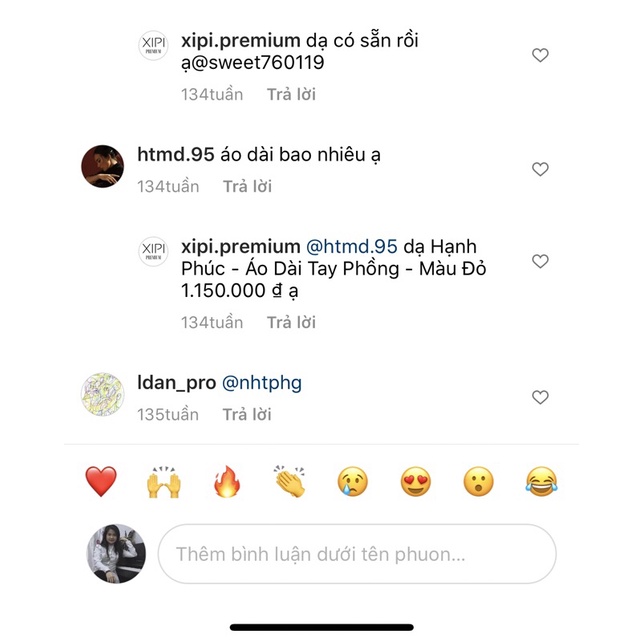Like ldan_pro's comment with heart
The image size is (642, 642).
click(540, 397)
